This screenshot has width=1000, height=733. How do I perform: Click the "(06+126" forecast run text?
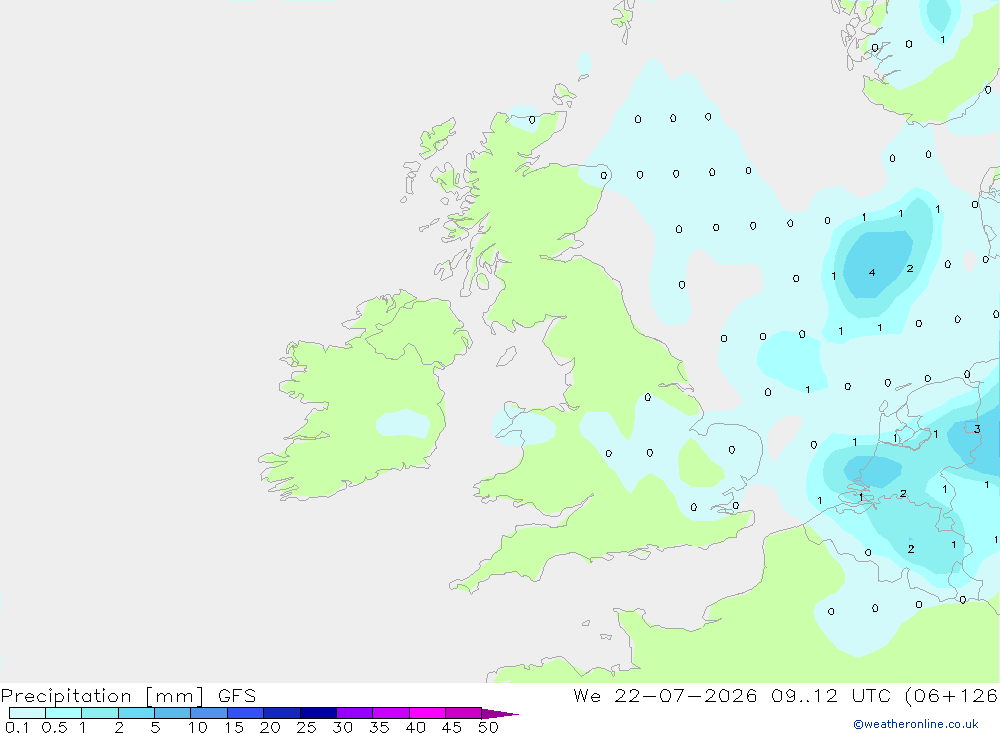[x=952, y=695]
